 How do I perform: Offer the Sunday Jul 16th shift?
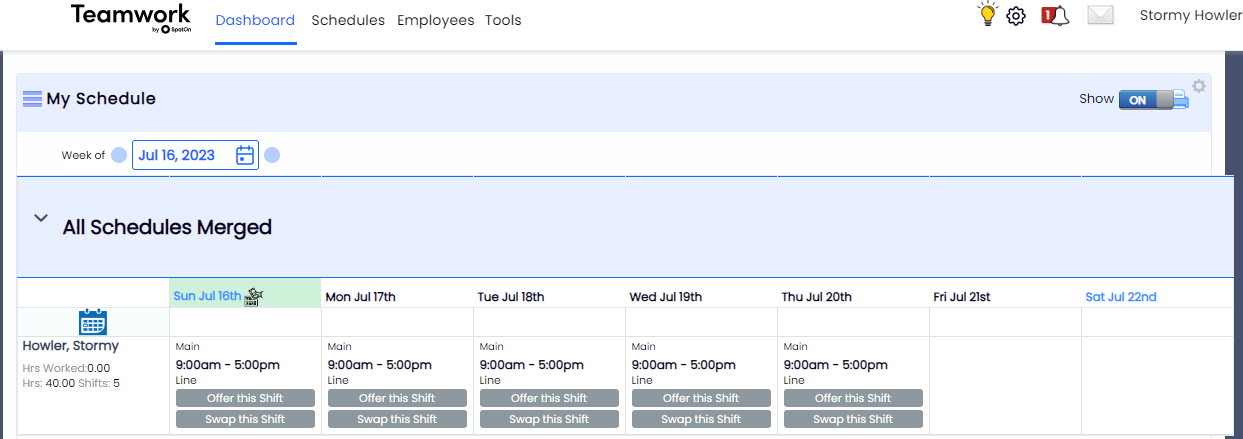(245, 398)
